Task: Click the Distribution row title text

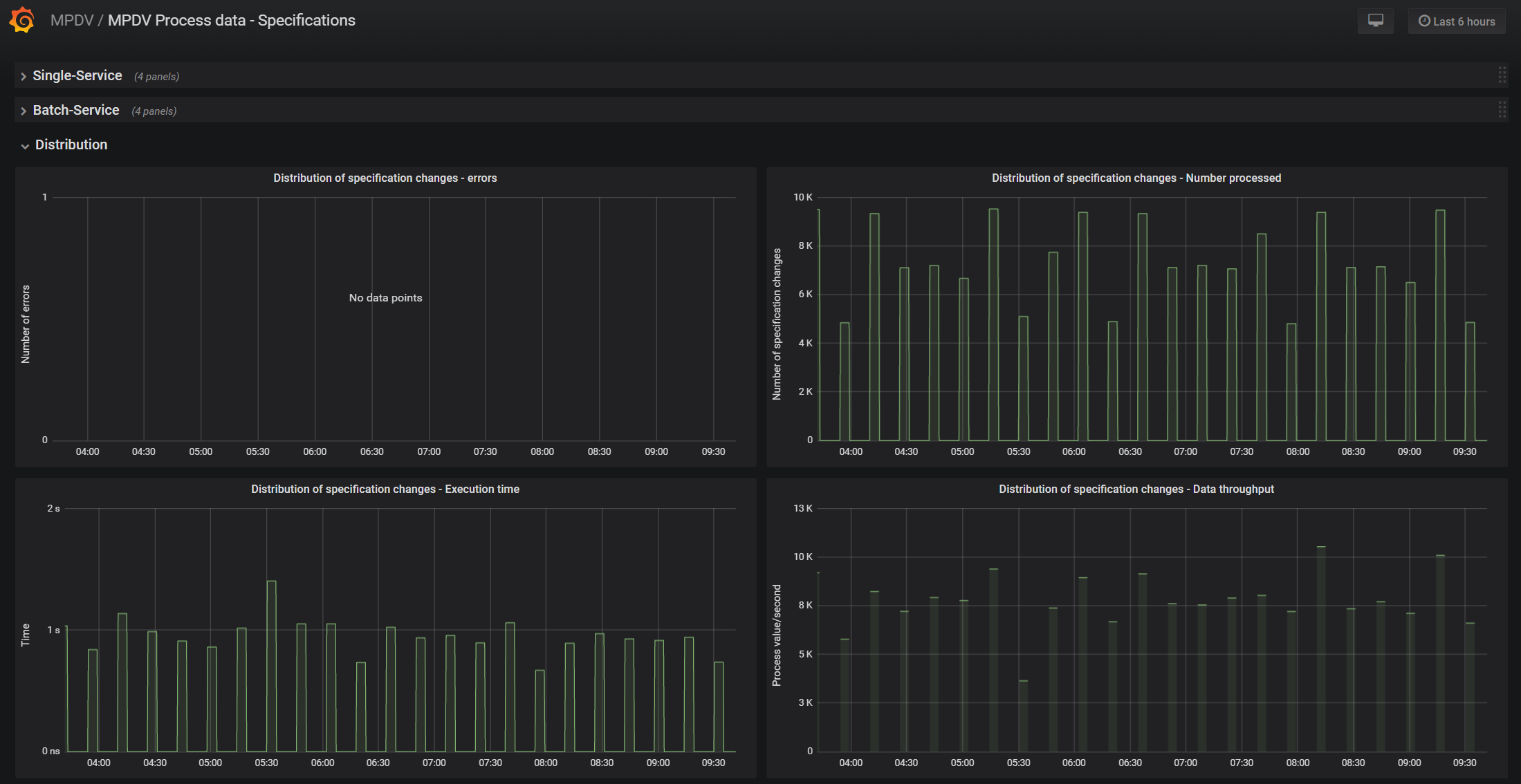Action: [71, 144]
